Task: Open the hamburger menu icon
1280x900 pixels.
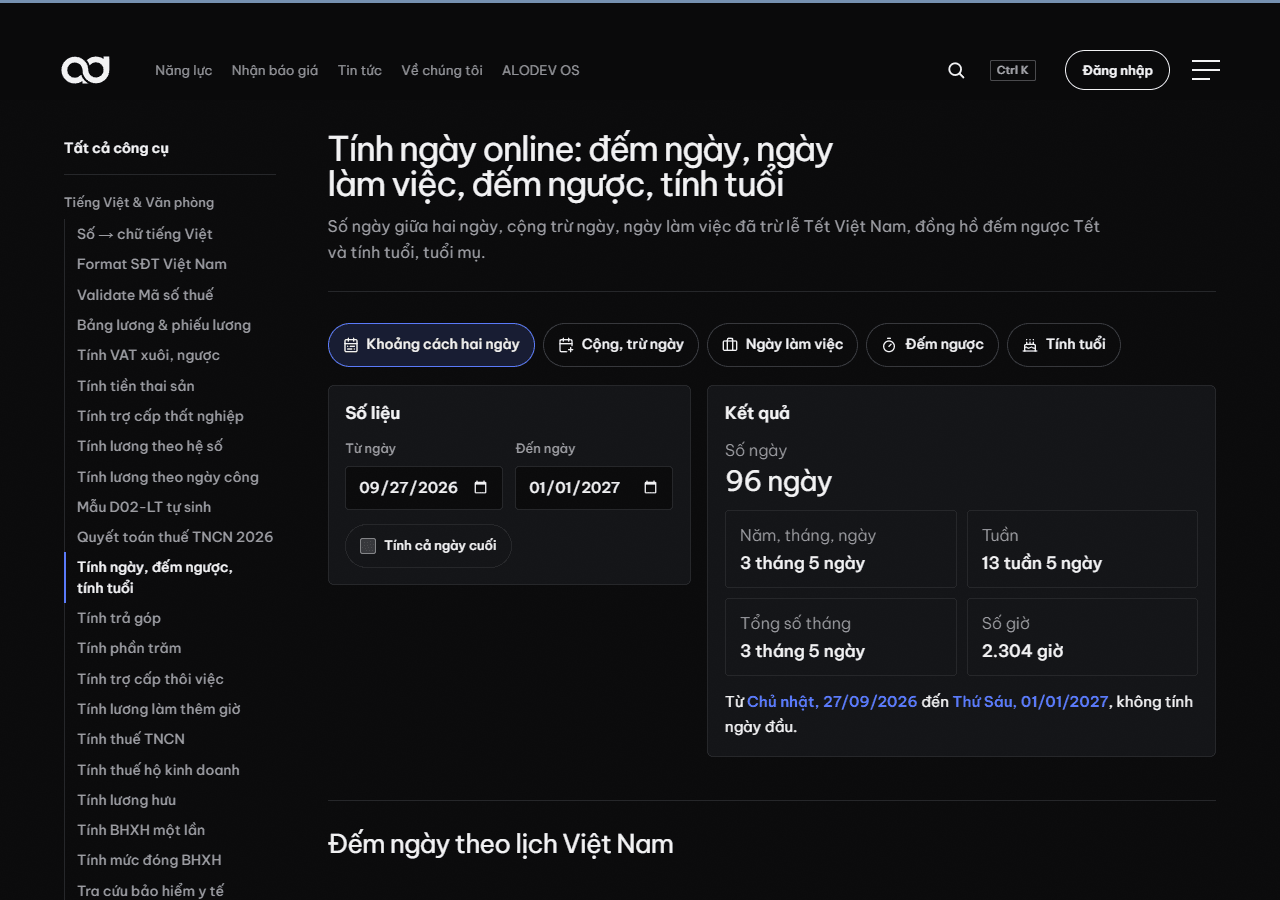Action: click(1206, 70)
